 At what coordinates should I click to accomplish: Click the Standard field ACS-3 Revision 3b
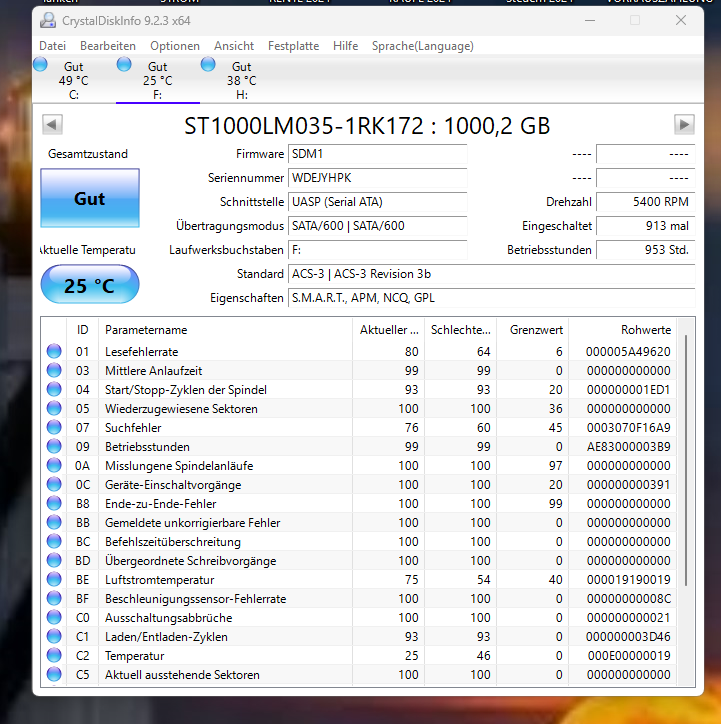(x=492, y=274)
